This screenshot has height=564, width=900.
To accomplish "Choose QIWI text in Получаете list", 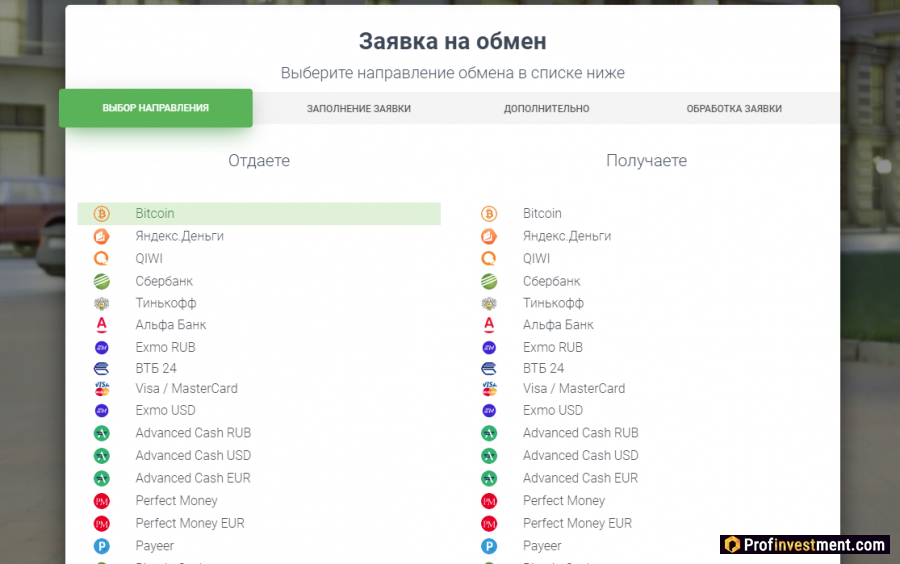I will coord(537,258).
